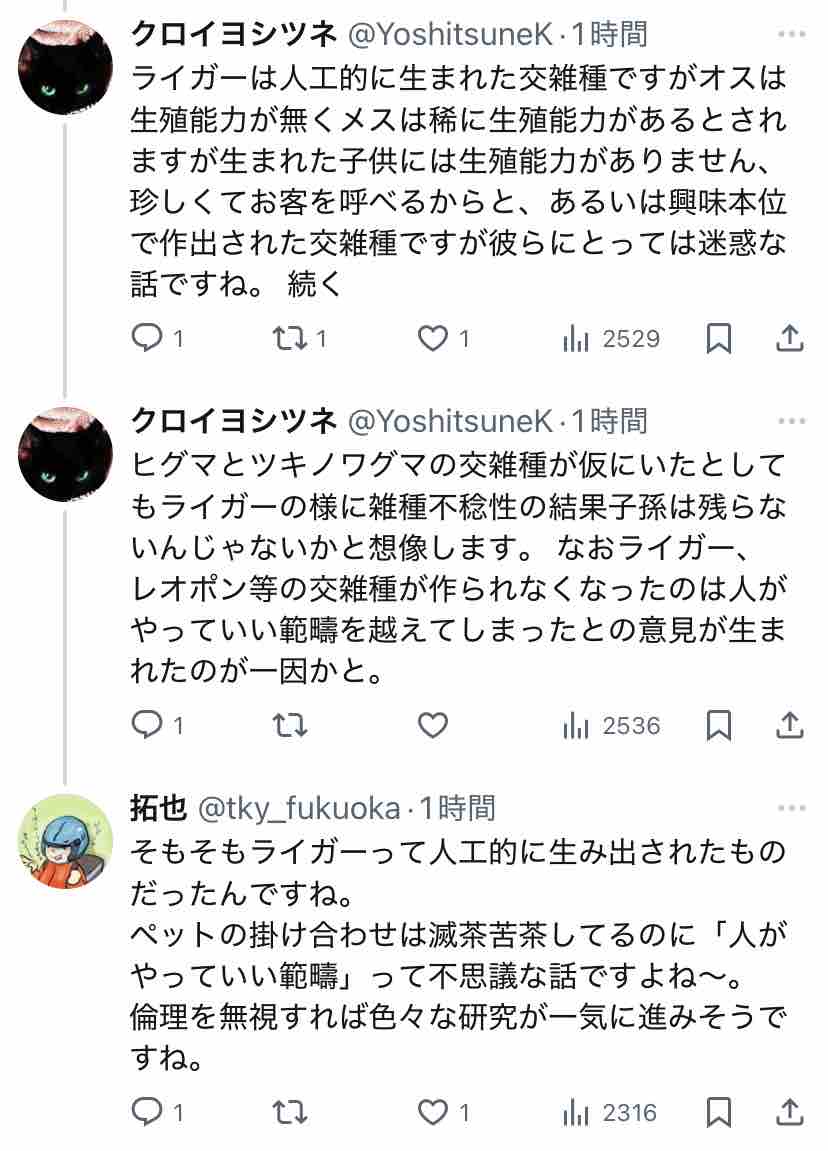Reply to the ヒグマとツキノワグマ tweet
Viewport: 828px width, 1151px height.
pos(156,725)
